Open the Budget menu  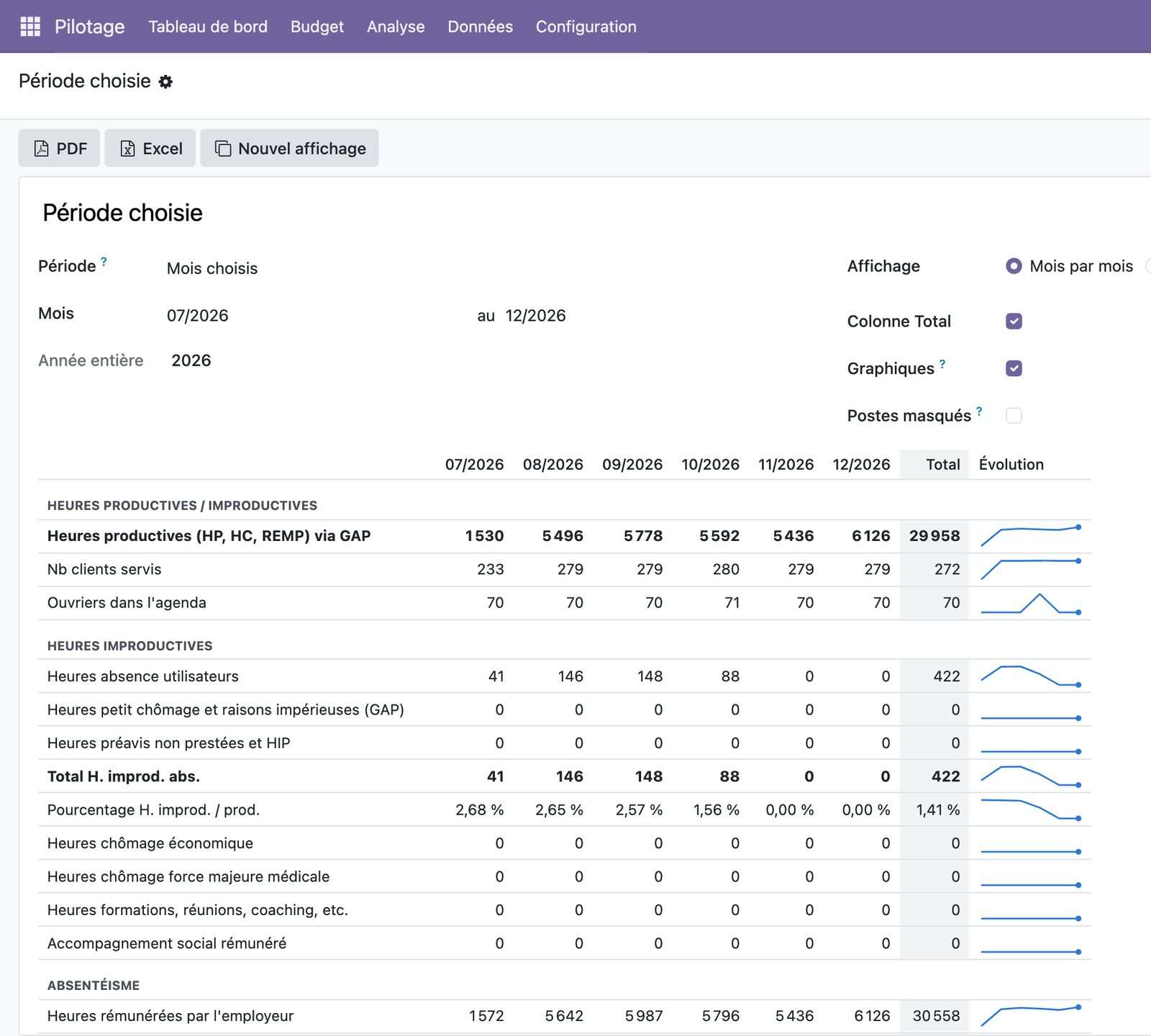(x=317, y=27)
